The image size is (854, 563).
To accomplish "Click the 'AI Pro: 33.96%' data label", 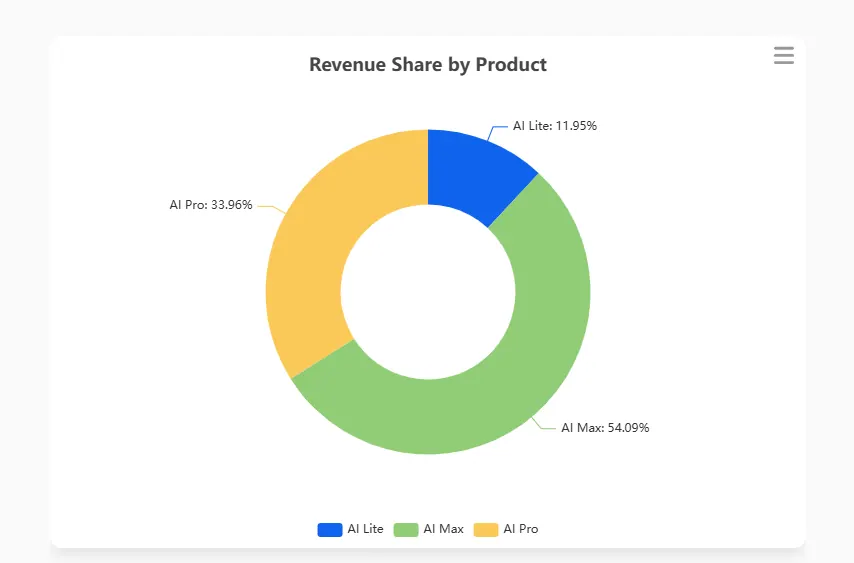I will [x=212, y=205].
